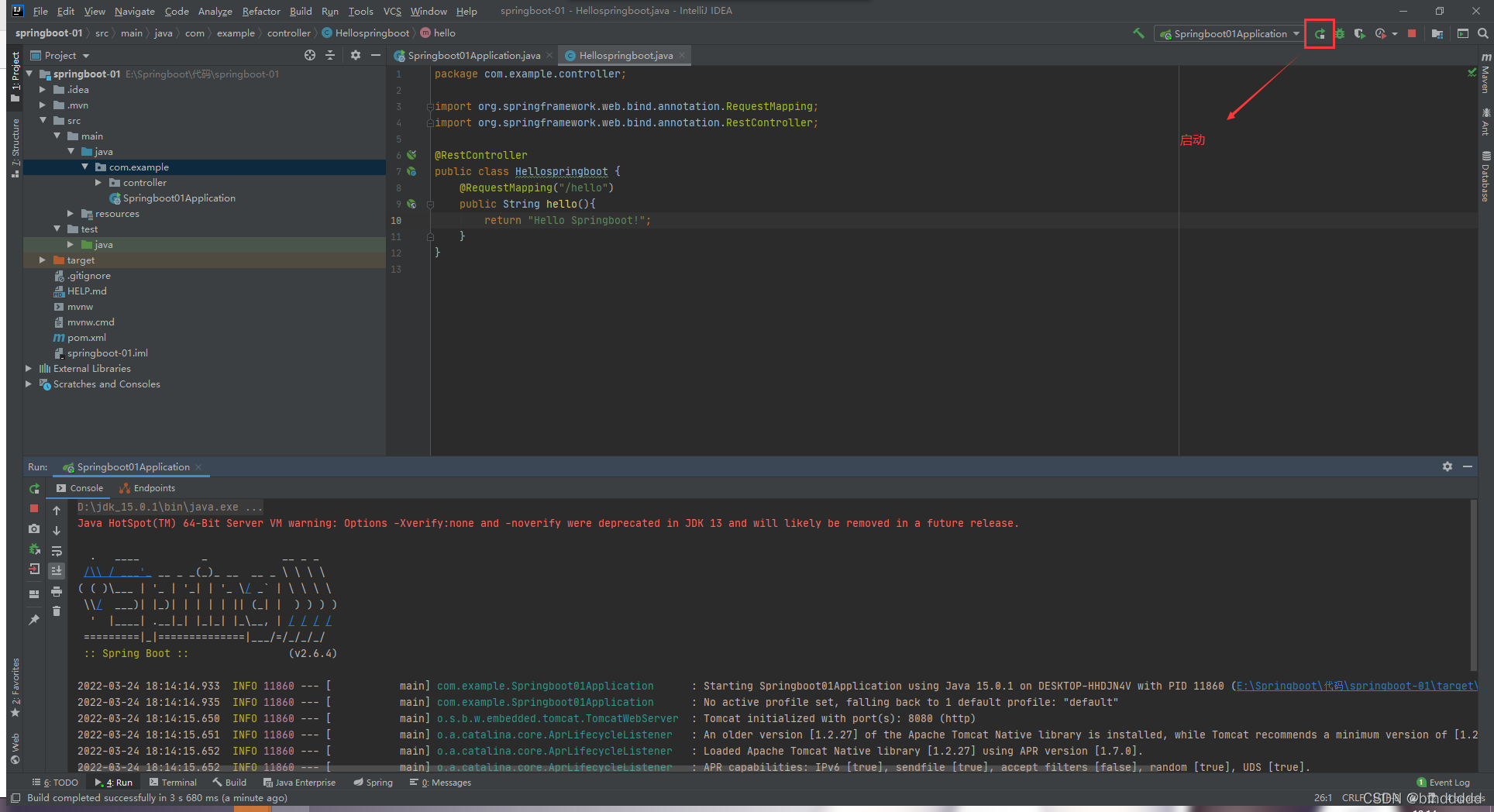Image resolution: width=1494 pixels, height=812 pixels.
Task: Open the Refactor menu
Action: click(x=261, y=11)
